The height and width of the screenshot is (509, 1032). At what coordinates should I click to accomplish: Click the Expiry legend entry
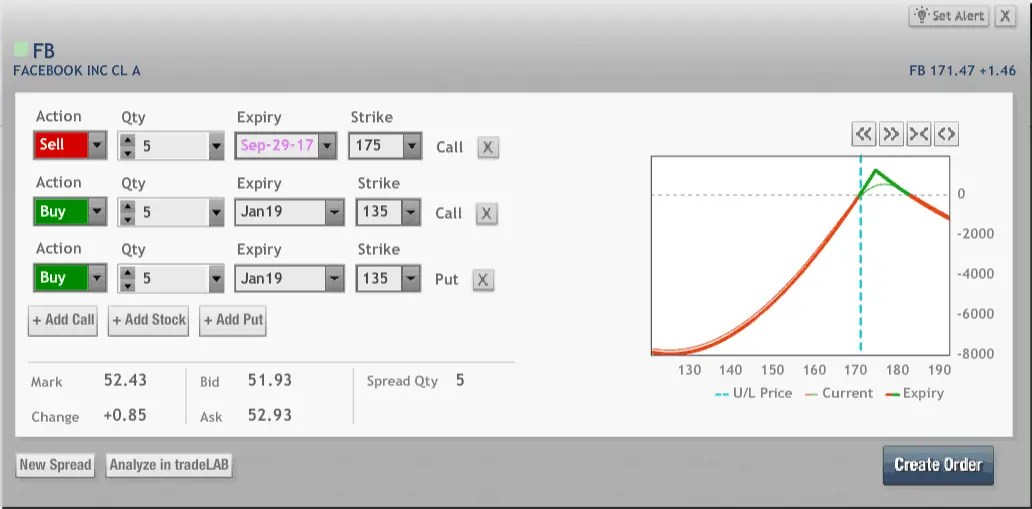(x=915, y=394)
